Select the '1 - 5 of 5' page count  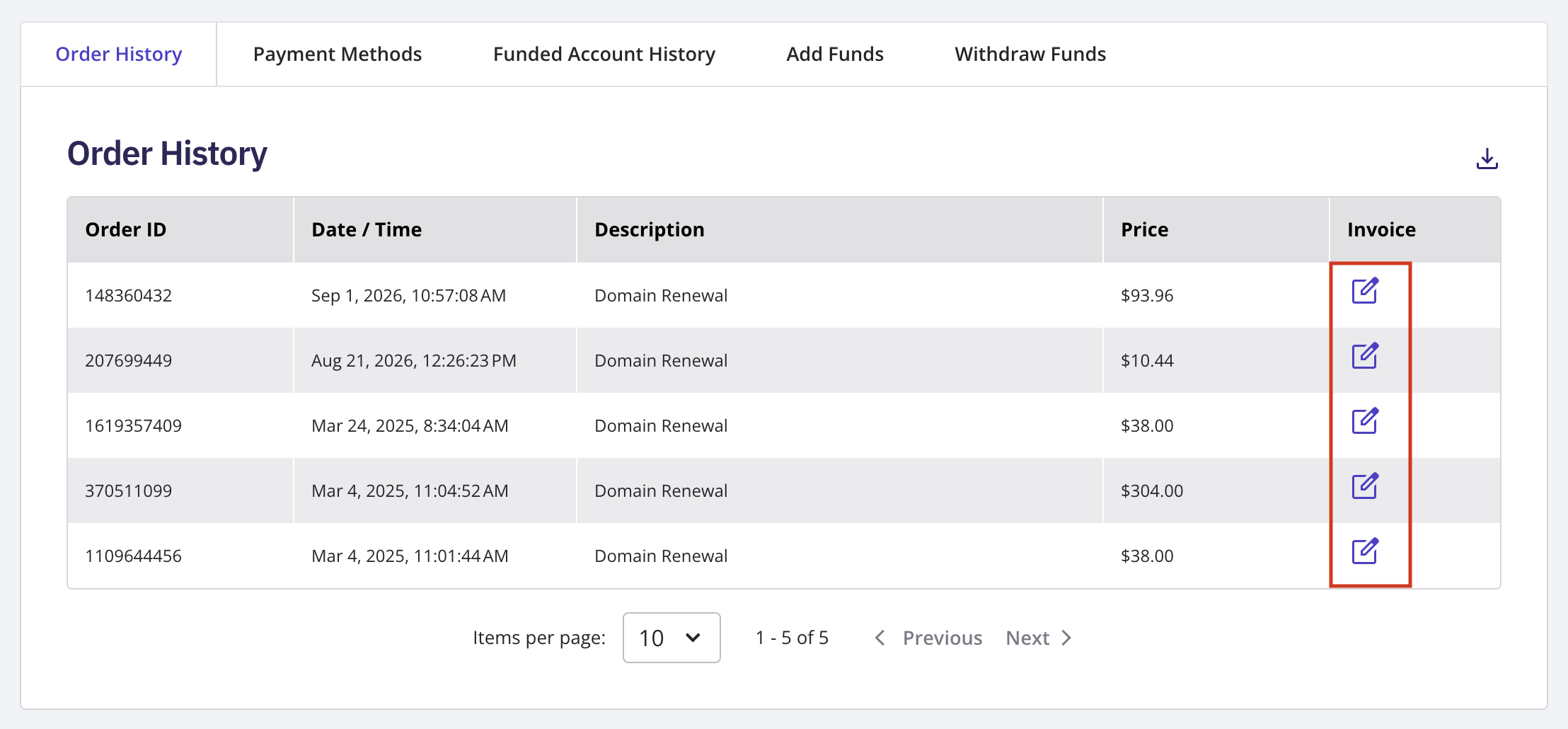pos(792,638)
